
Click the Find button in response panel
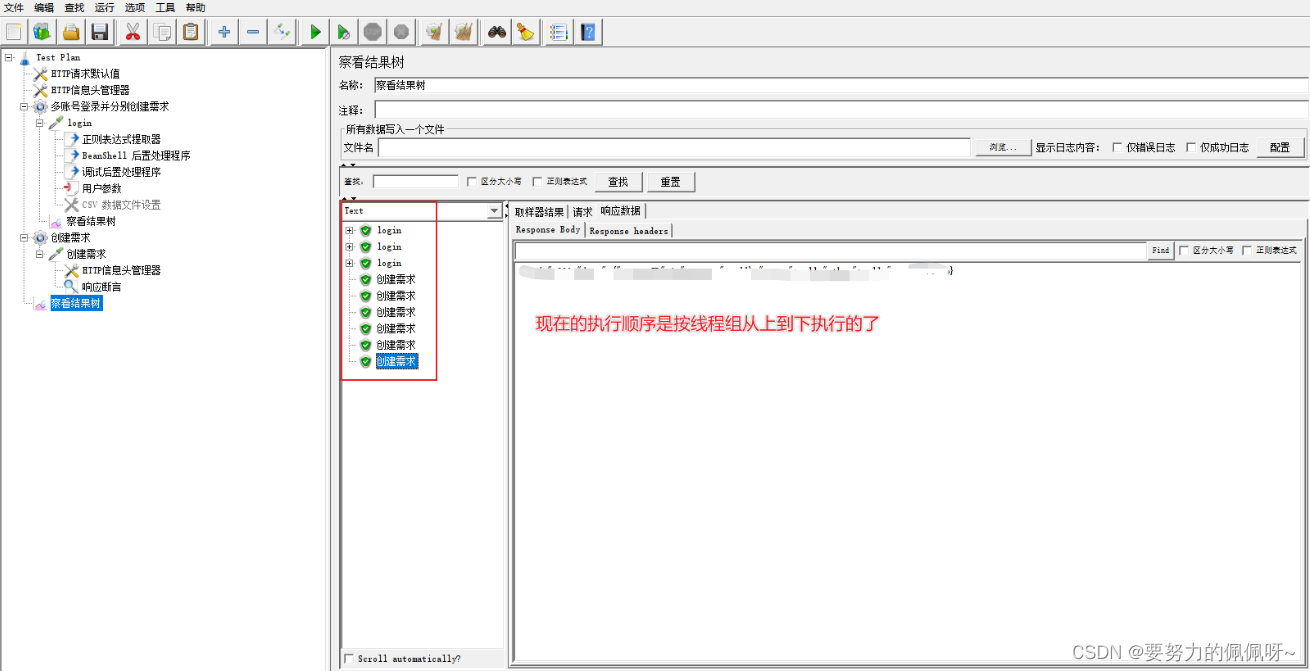1161,250
